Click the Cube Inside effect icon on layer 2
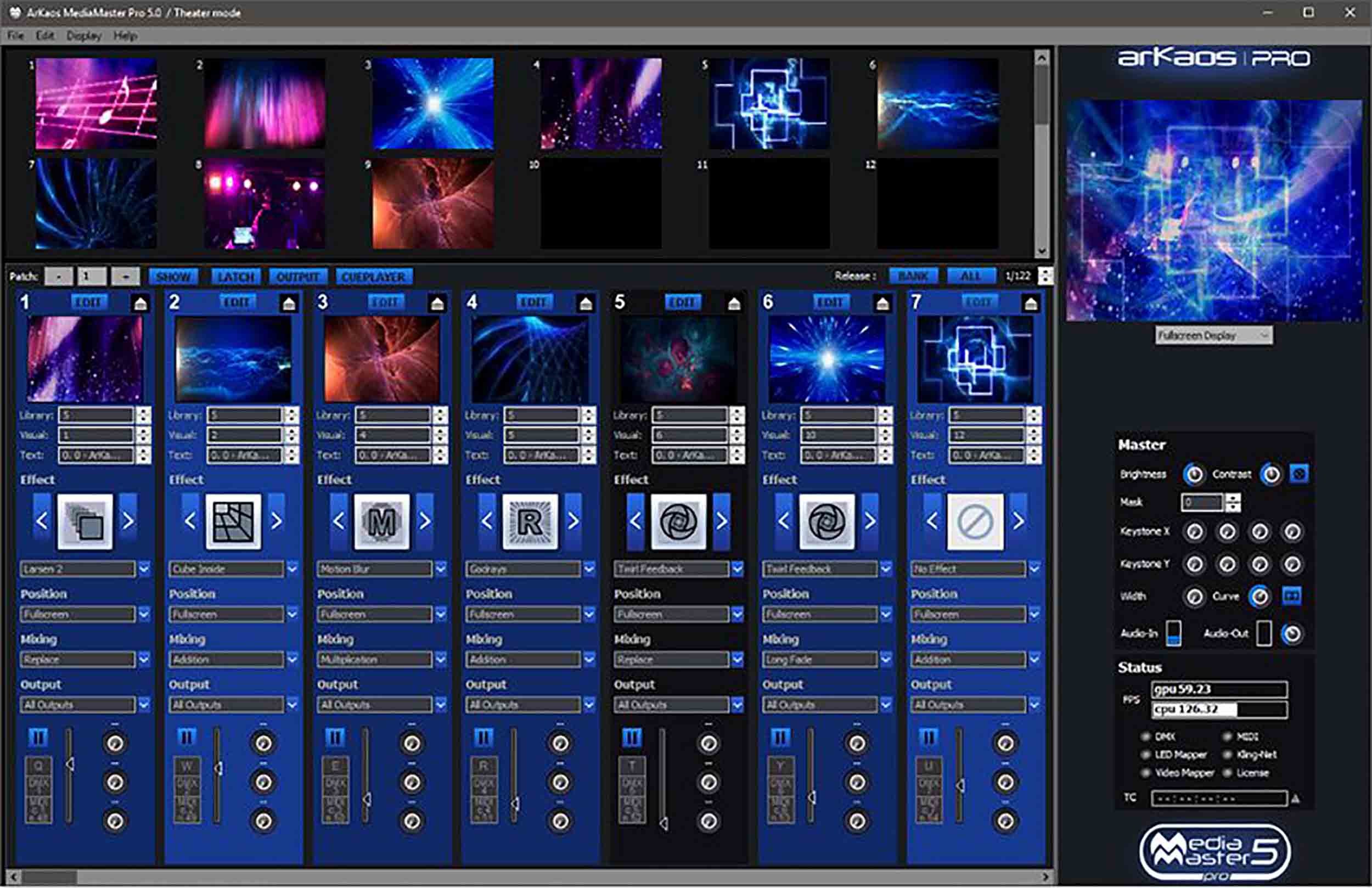 click(233, 522)
